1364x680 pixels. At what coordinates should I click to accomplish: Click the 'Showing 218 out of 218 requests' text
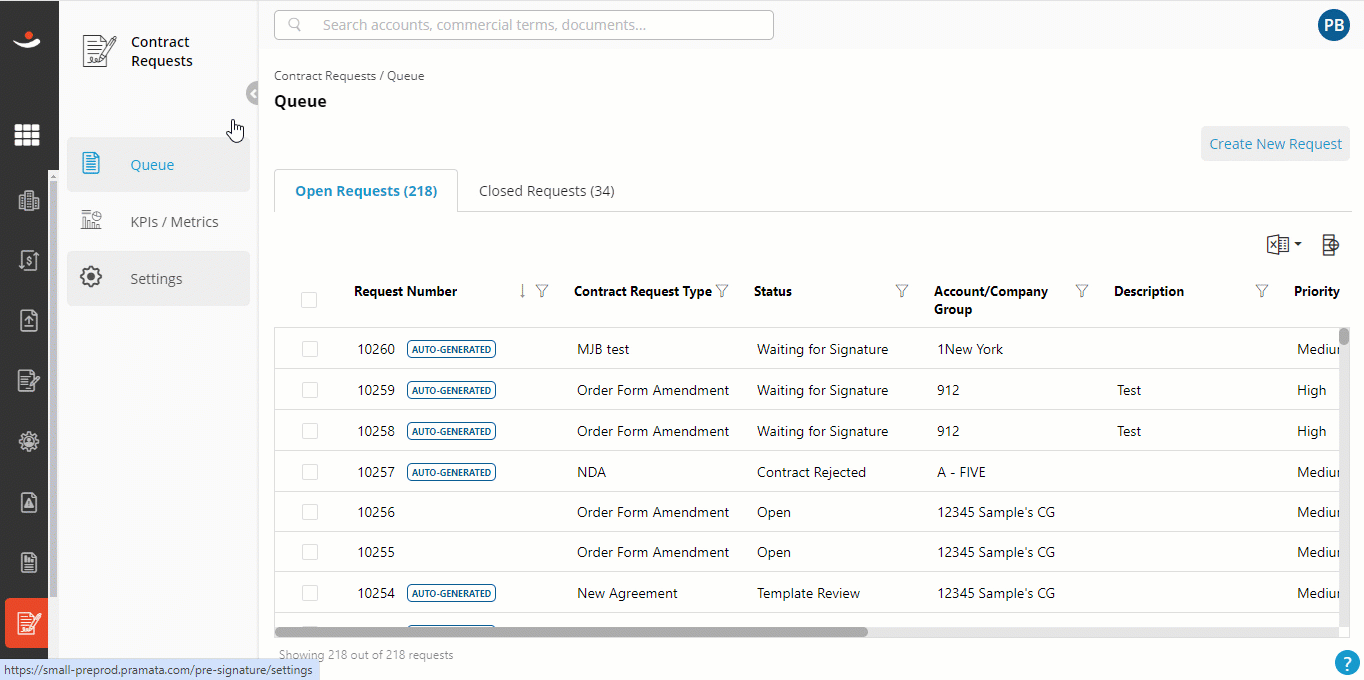(366, 655)
